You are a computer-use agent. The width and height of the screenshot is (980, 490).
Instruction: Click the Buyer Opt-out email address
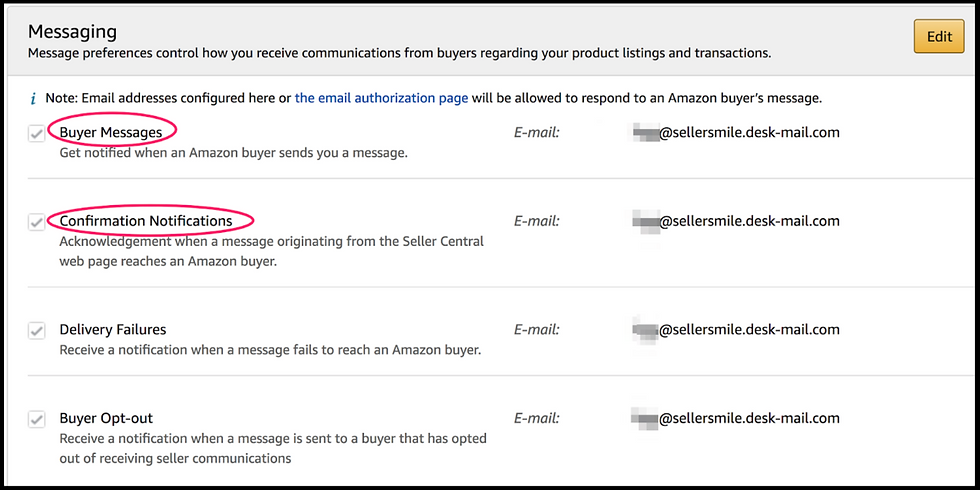click(x=738, y=418)
